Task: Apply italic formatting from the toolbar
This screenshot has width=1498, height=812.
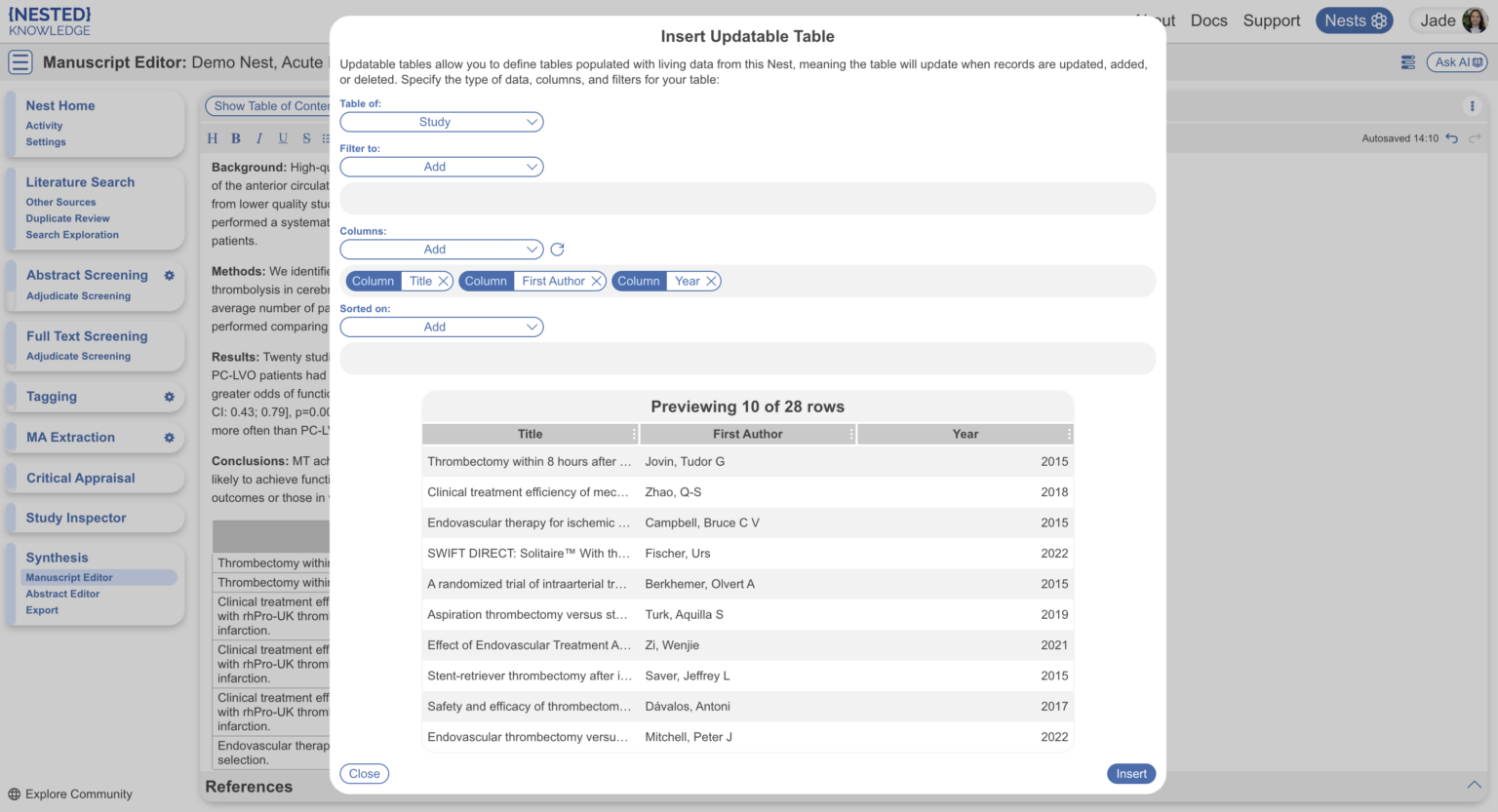Action: (x=258, y=137)
